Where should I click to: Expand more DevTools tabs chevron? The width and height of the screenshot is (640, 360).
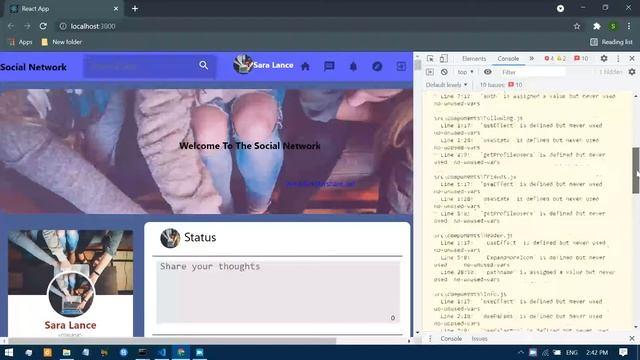click(x=531, y=59)
